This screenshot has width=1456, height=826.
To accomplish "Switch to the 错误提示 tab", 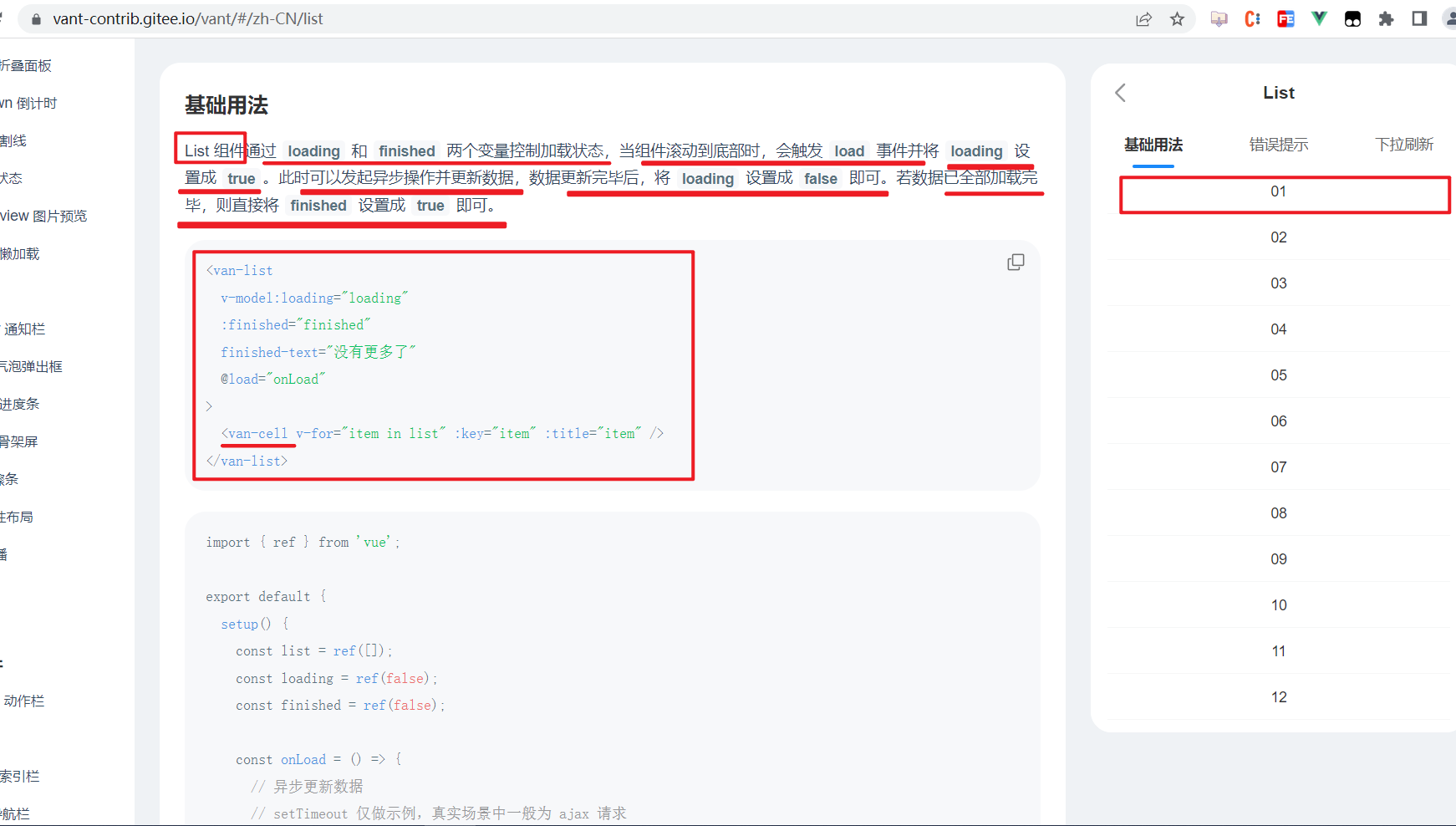I will pyautogui.click(x=1279, y=145).
